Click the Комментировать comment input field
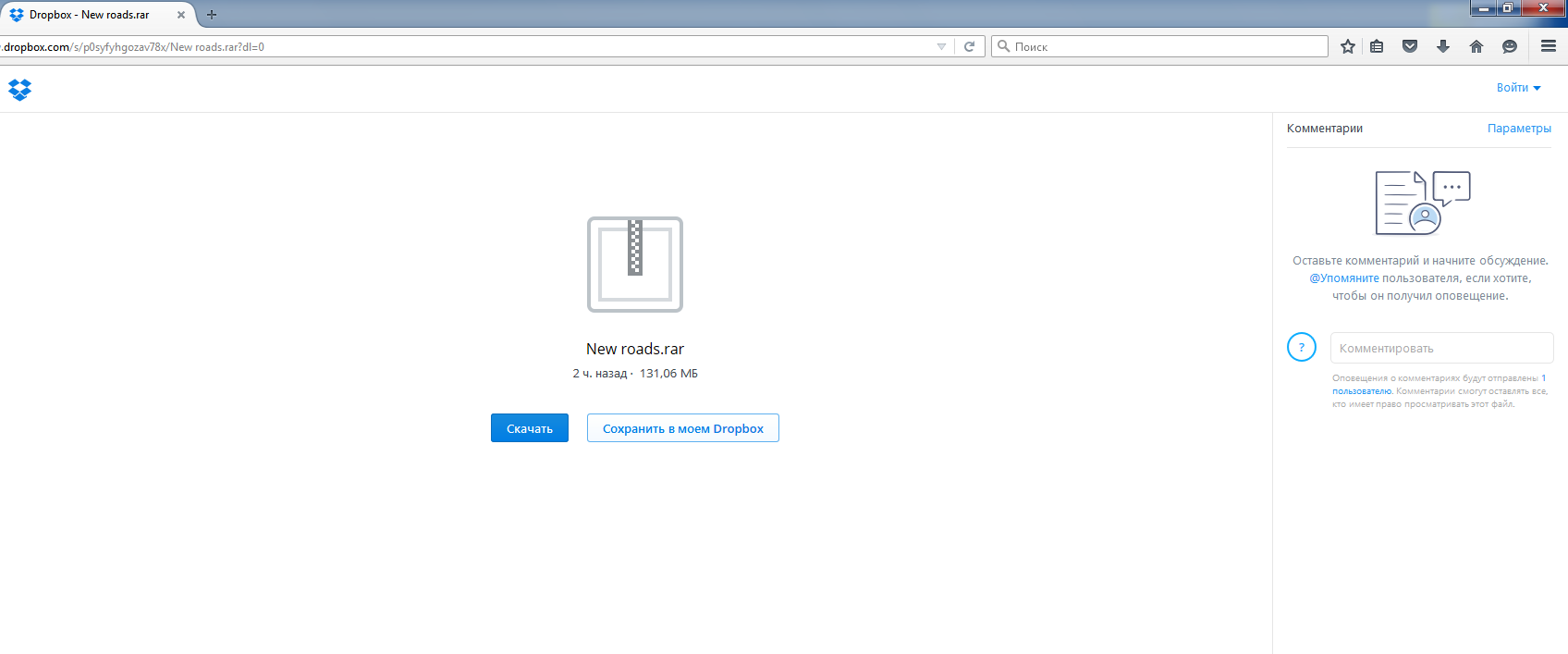This screenshot has width=1568, height=654. (1442, 348)
